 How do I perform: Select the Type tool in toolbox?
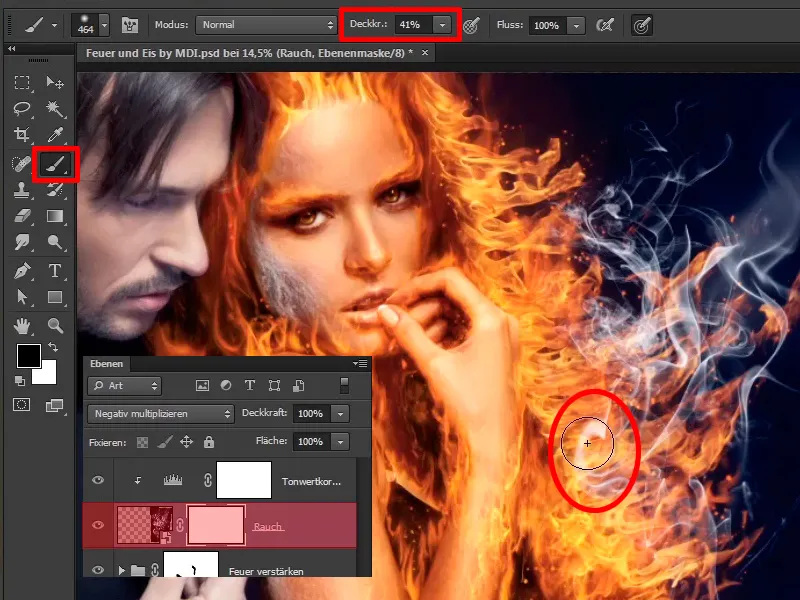click(x=55, y=270)
